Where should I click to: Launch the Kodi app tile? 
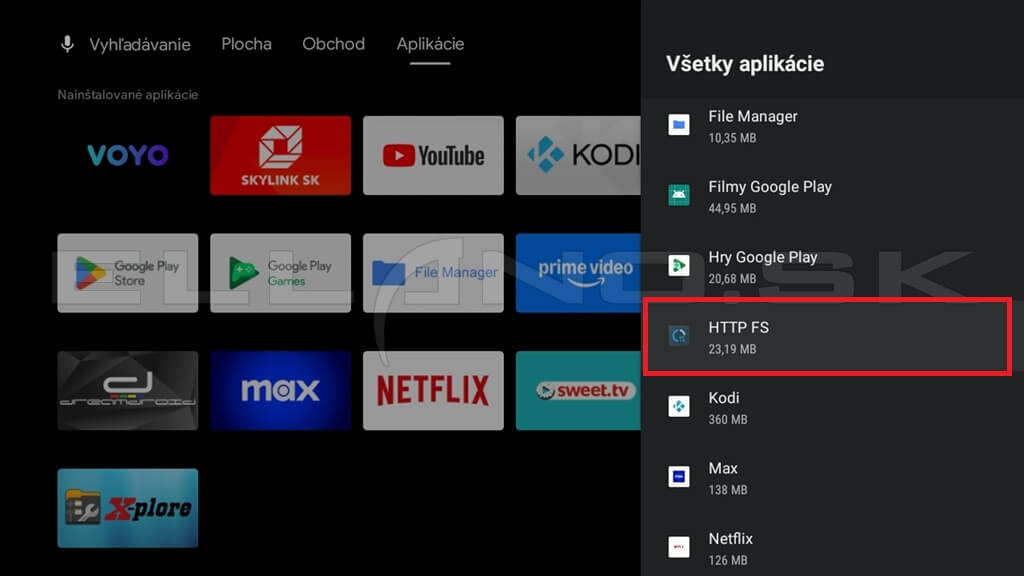[578, 155]
